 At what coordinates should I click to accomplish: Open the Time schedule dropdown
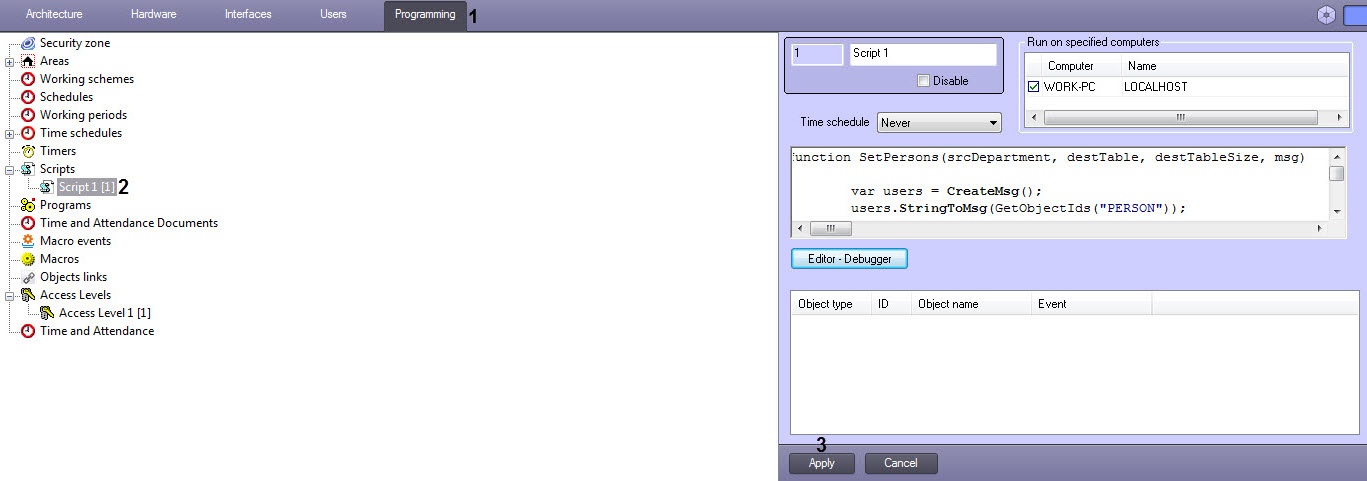coord(939,123)
